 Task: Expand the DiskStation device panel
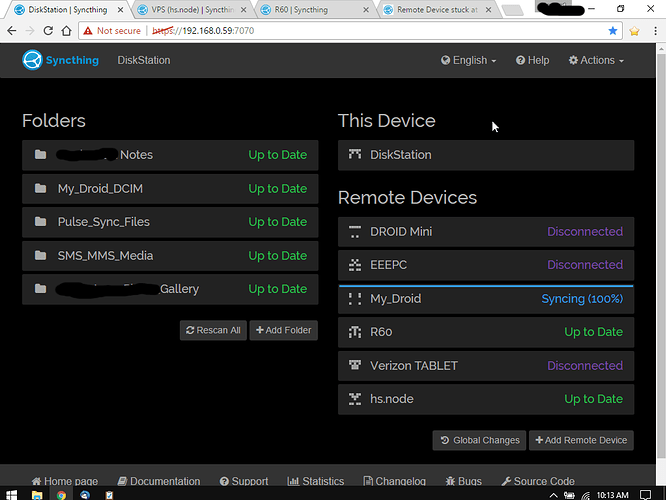[x=486, y=155]
